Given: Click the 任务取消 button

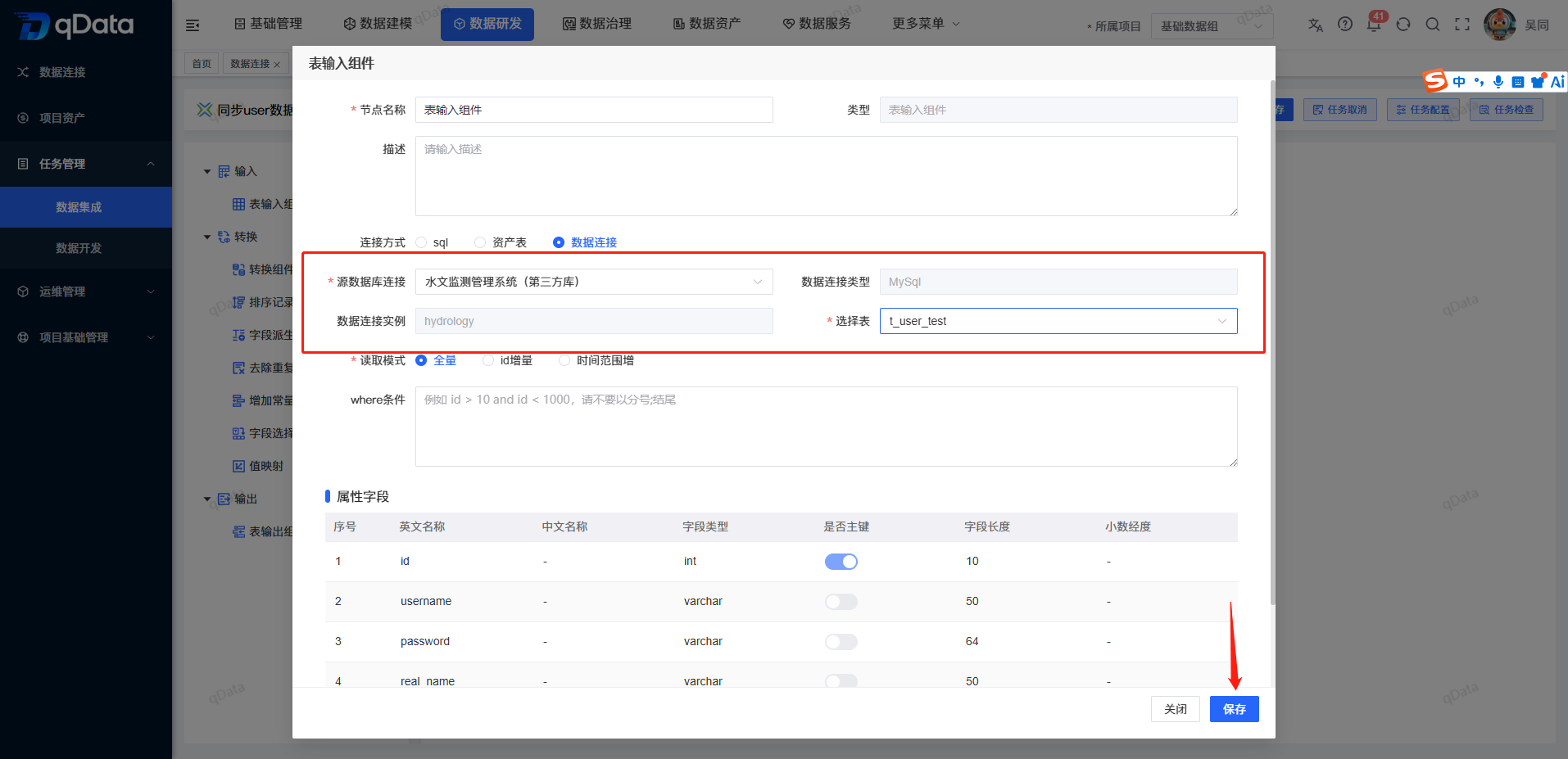Looking at the screenshot, I should (1339, 110).
